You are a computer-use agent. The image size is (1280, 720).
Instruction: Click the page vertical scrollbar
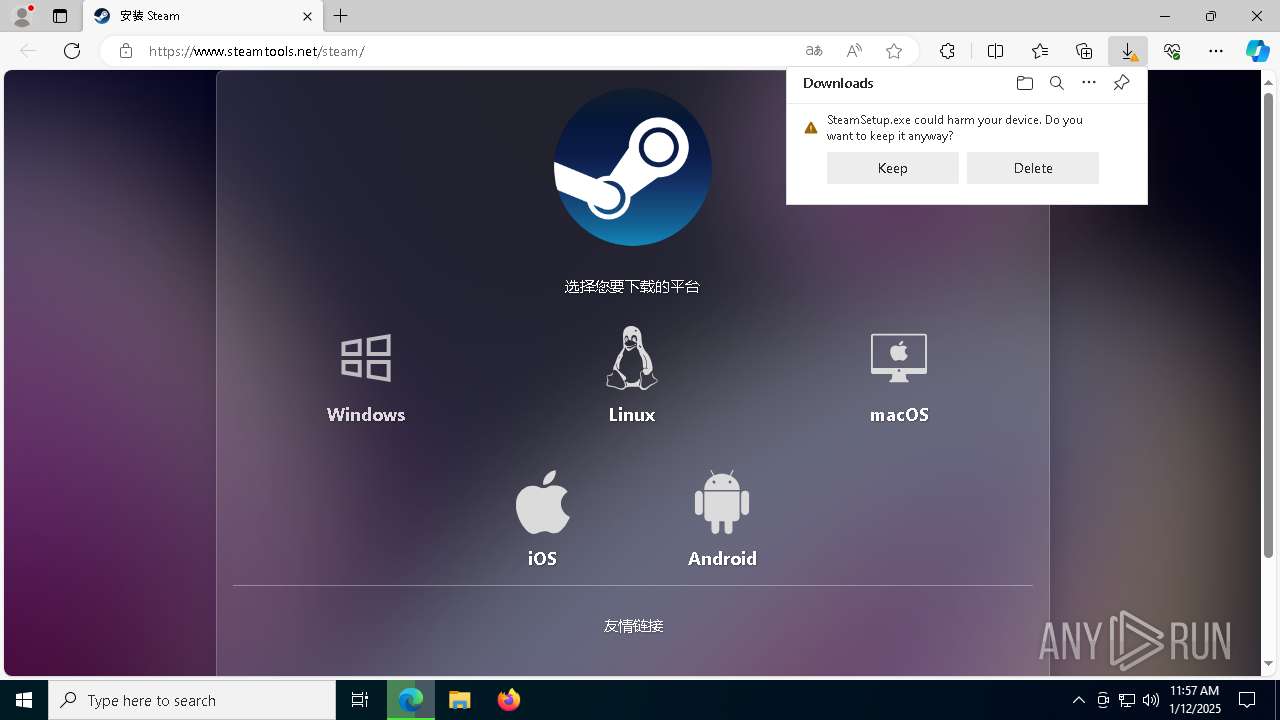pyautogui.click(x=1268, y=323)
